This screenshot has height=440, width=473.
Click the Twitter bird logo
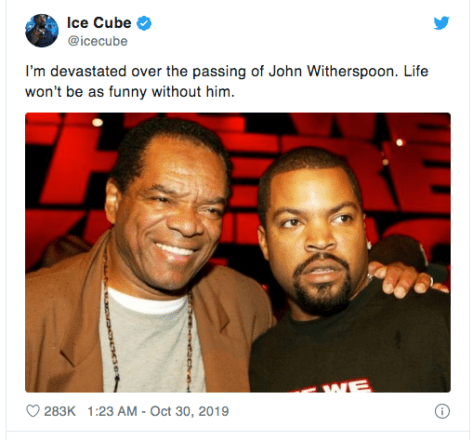[441, 23]
